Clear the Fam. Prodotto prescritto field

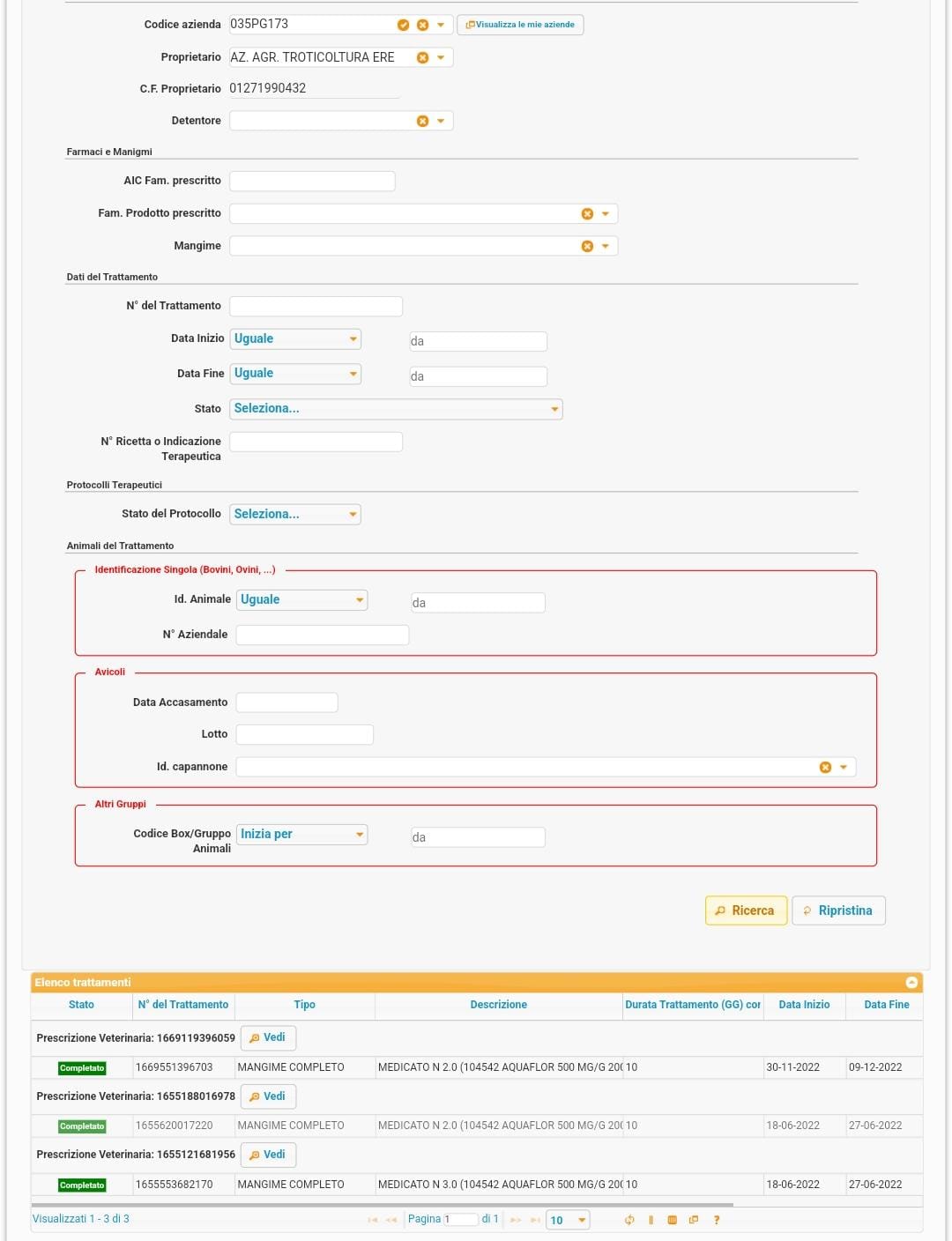587,213
